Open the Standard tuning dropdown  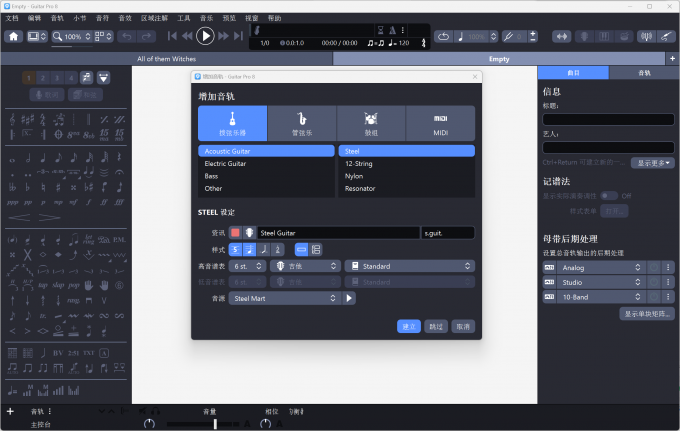point(409,266)
